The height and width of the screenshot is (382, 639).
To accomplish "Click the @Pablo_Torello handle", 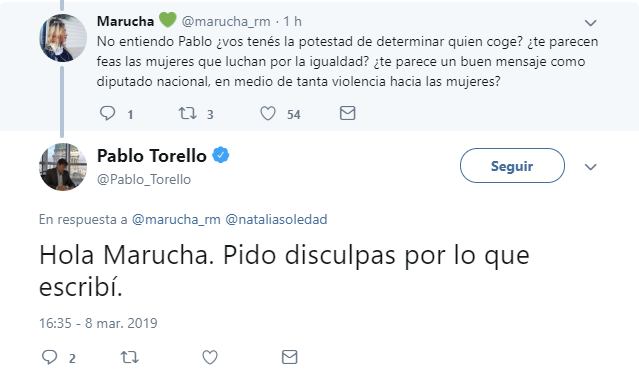I will click(144, 179).
